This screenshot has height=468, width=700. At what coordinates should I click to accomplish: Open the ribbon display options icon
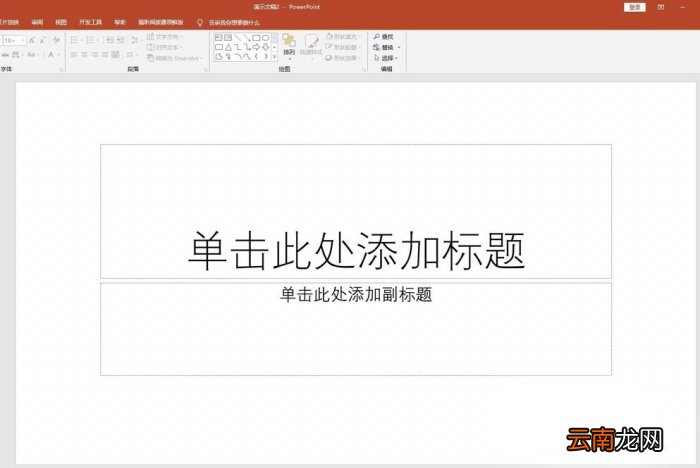(661, 7)
